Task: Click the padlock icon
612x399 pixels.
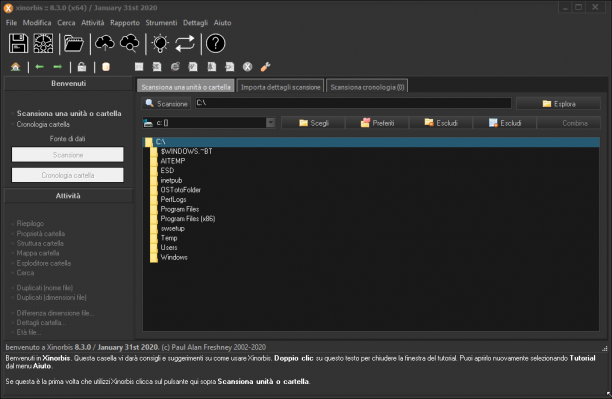Action: [x=82, y=67]
